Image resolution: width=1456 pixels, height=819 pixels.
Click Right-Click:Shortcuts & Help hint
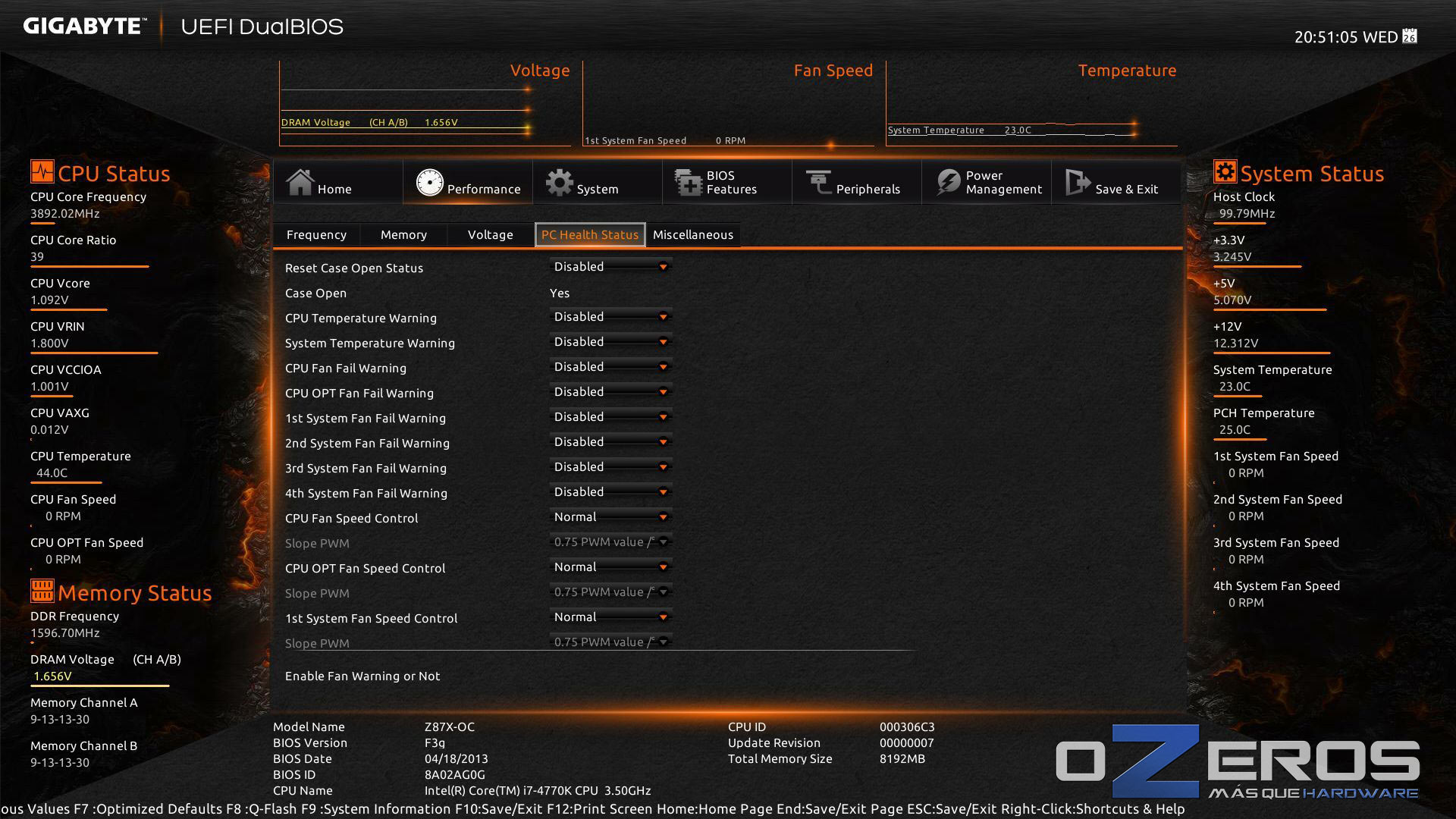pos(1093,809)
